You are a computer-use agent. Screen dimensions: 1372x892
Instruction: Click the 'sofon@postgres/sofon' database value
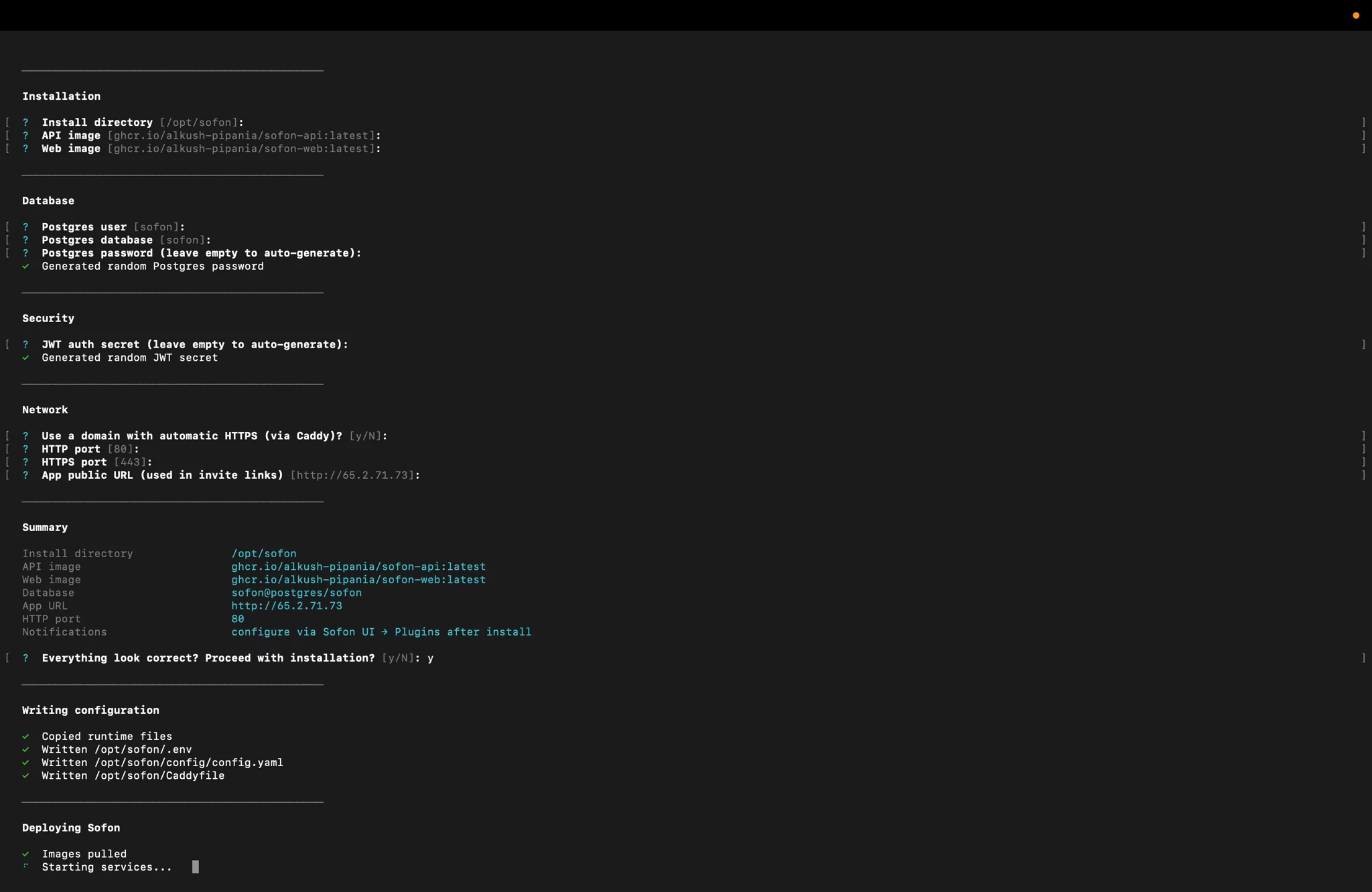click(x=297, y=593)
